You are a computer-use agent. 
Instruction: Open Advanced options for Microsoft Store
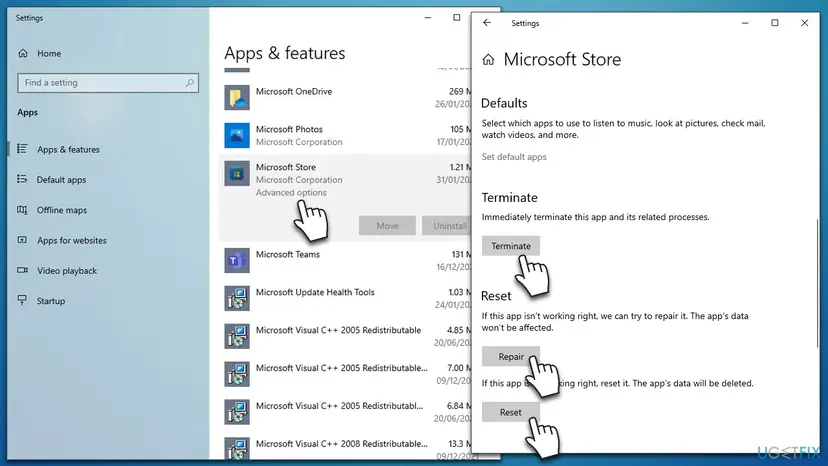point(291,192)
